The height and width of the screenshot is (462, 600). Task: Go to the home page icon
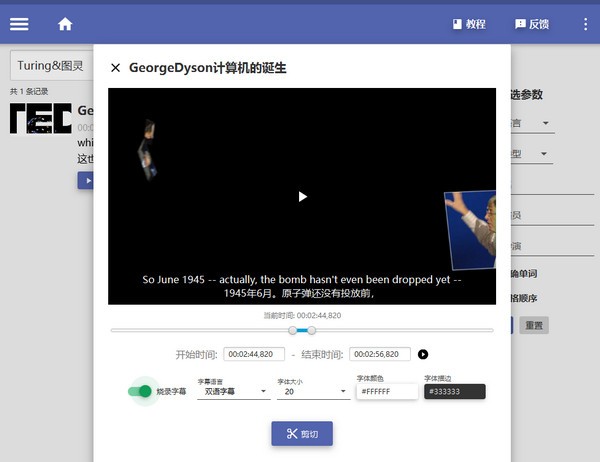[x=65, y=24]
